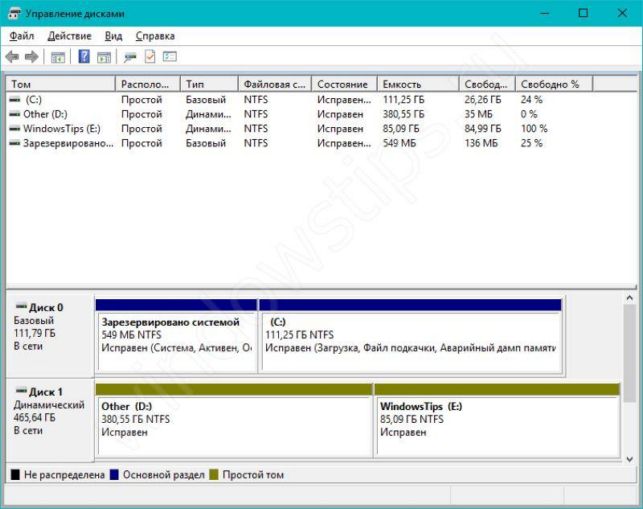Click the 35 МБ free space cell
This screenshot has height=509, width=643.
[479, 114]
